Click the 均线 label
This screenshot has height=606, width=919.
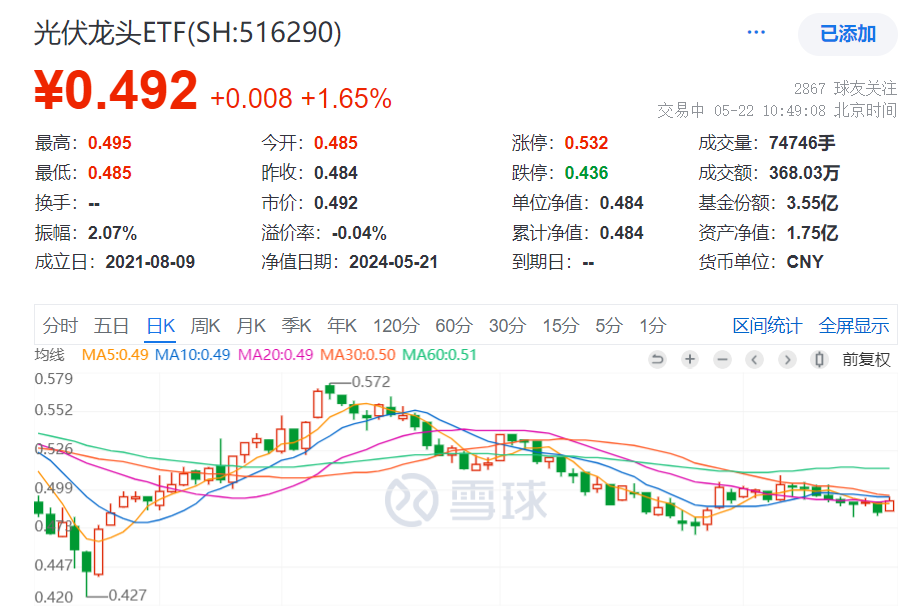click(x=50, y=355)
